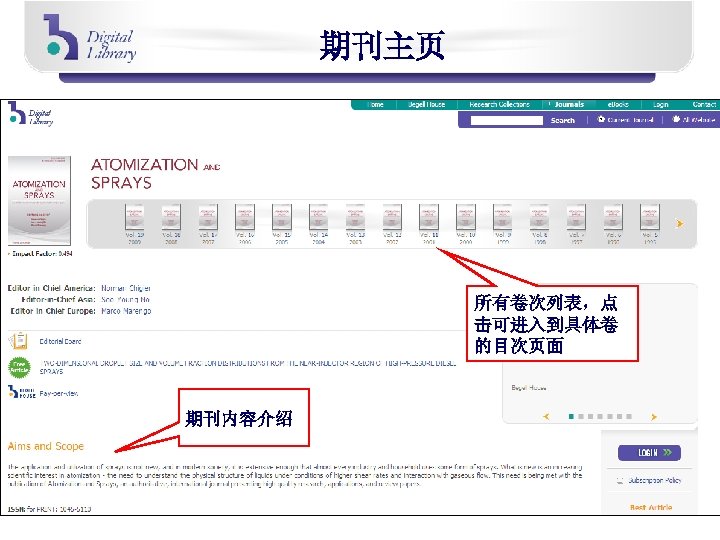Open the Pay-per-view link

coord(59,394)
